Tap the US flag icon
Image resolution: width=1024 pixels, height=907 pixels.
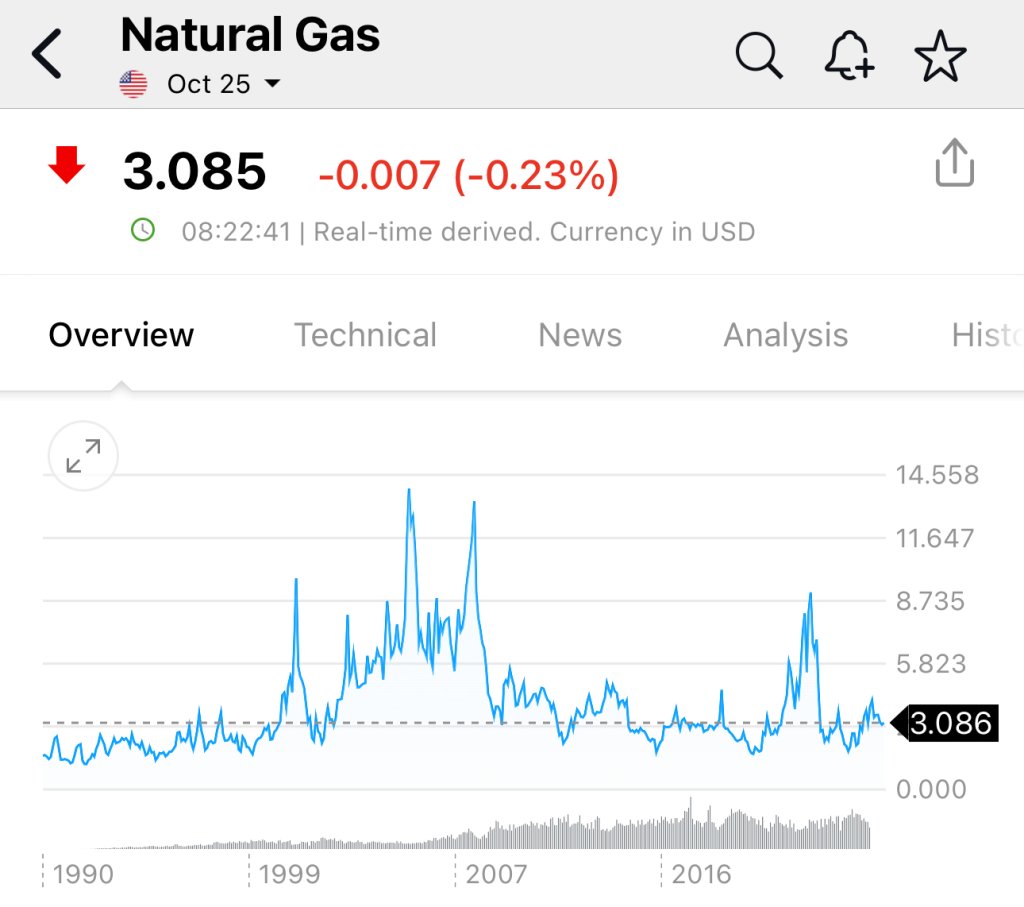pos(133,84)
